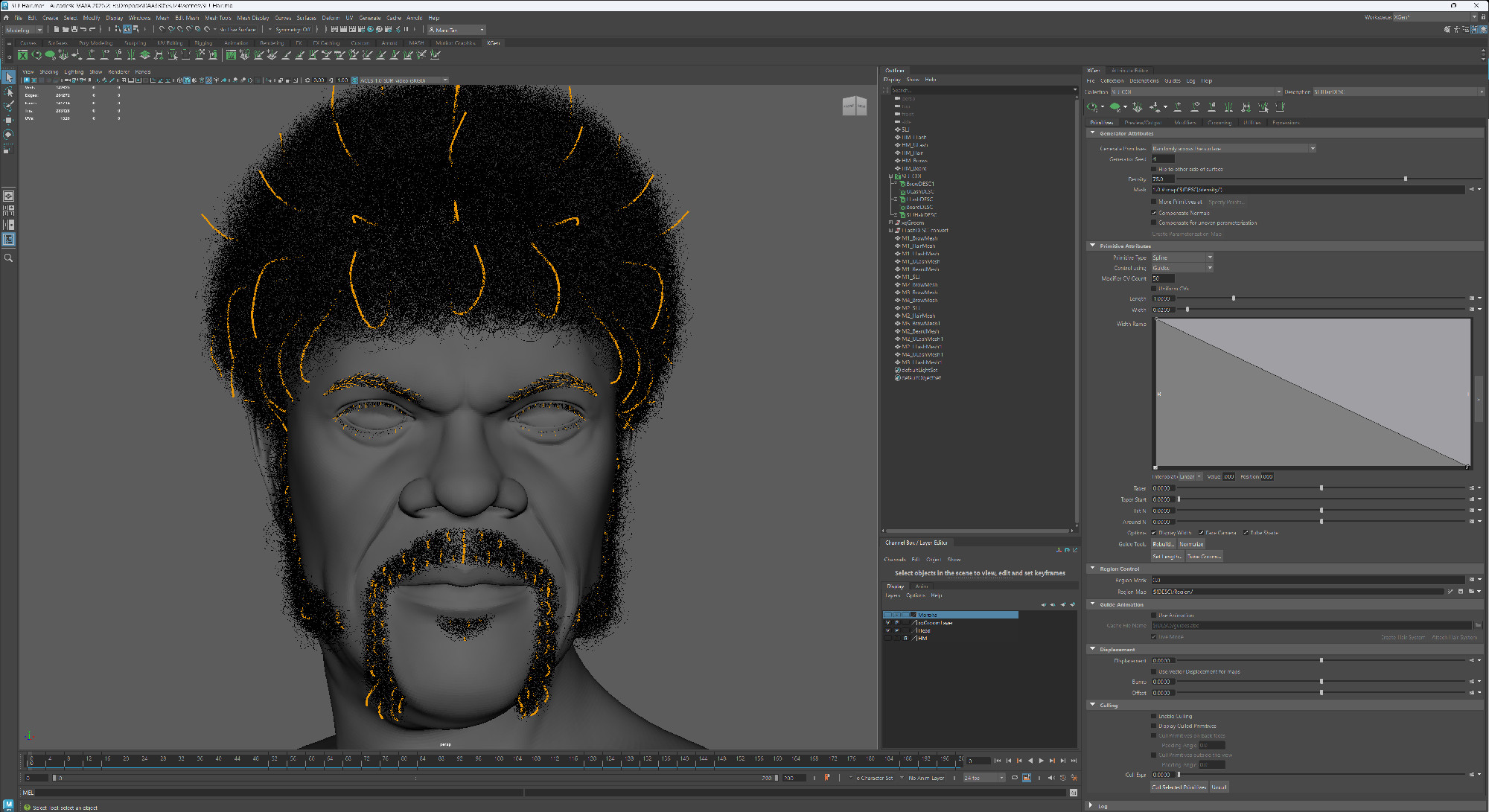Click the first XGen shelf icon with green X
1489x812 pixels.
coord(22,55)
